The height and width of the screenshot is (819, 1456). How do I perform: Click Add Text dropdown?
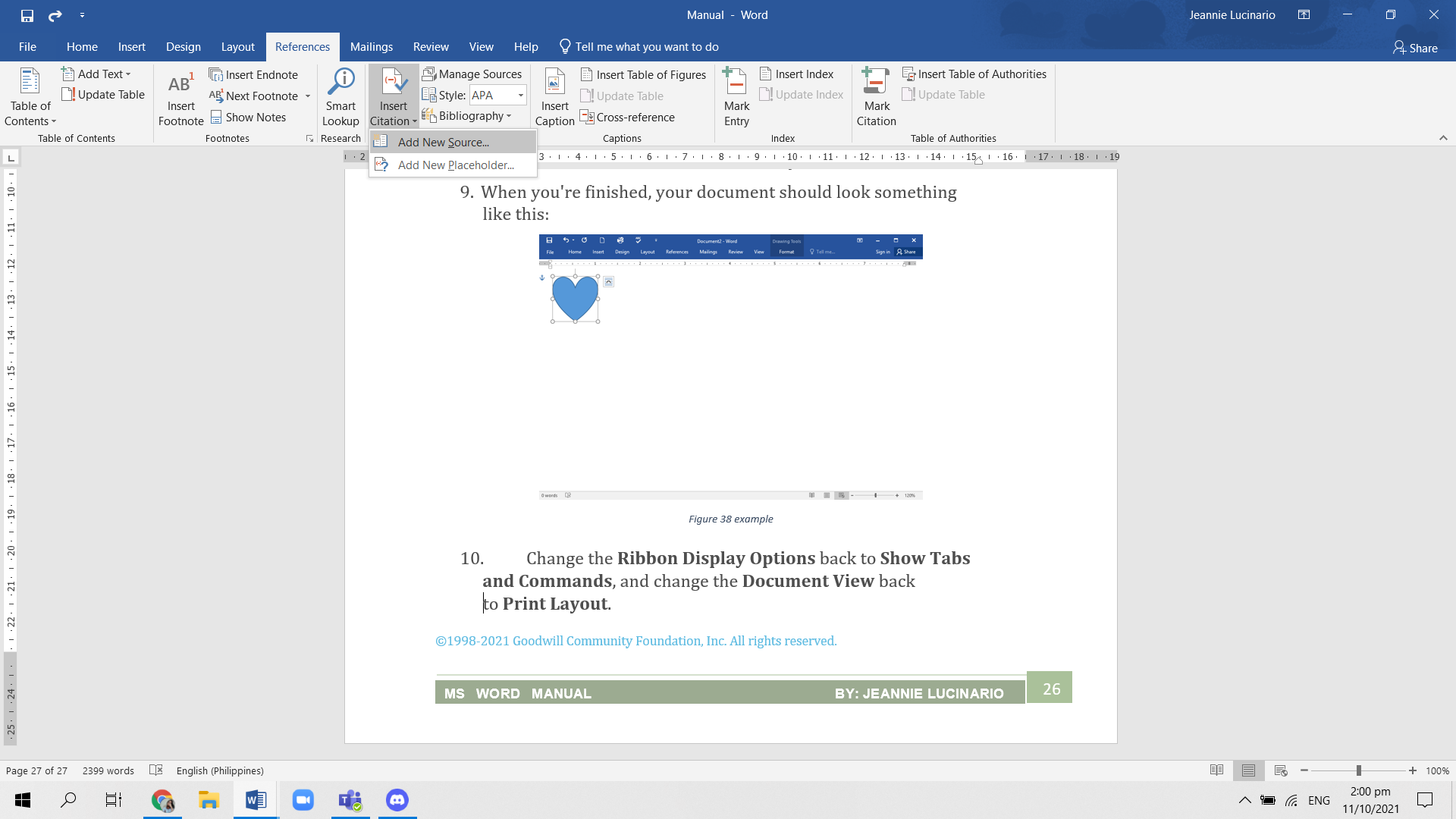(x=96, y=74)
